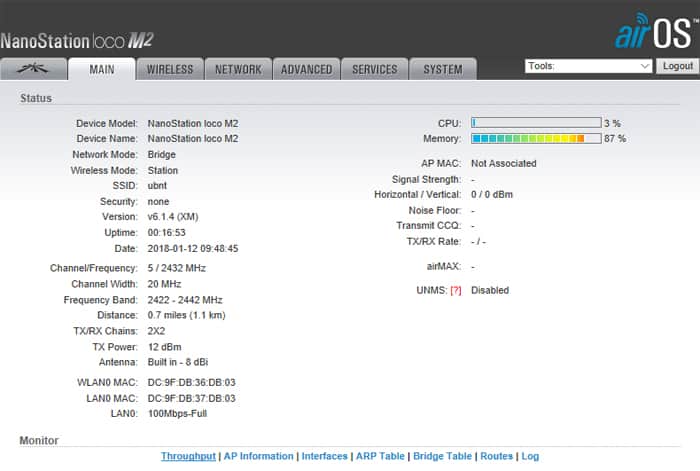700x471 pixels.
Task: Click the Date value 2018-01-12 09:48:45
Action: click(193, 249)
